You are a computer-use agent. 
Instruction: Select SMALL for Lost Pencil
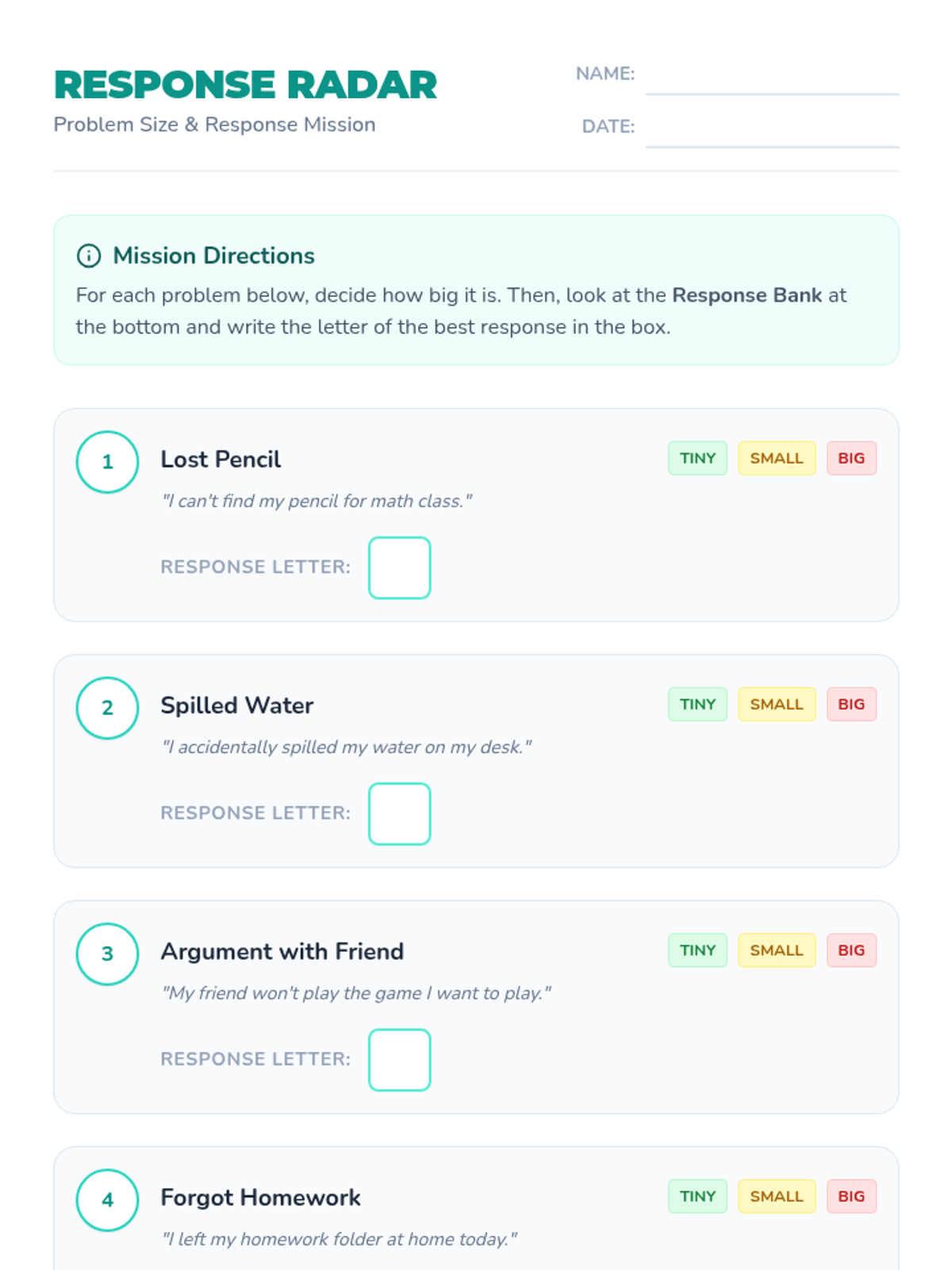click(x=777, y=458)
